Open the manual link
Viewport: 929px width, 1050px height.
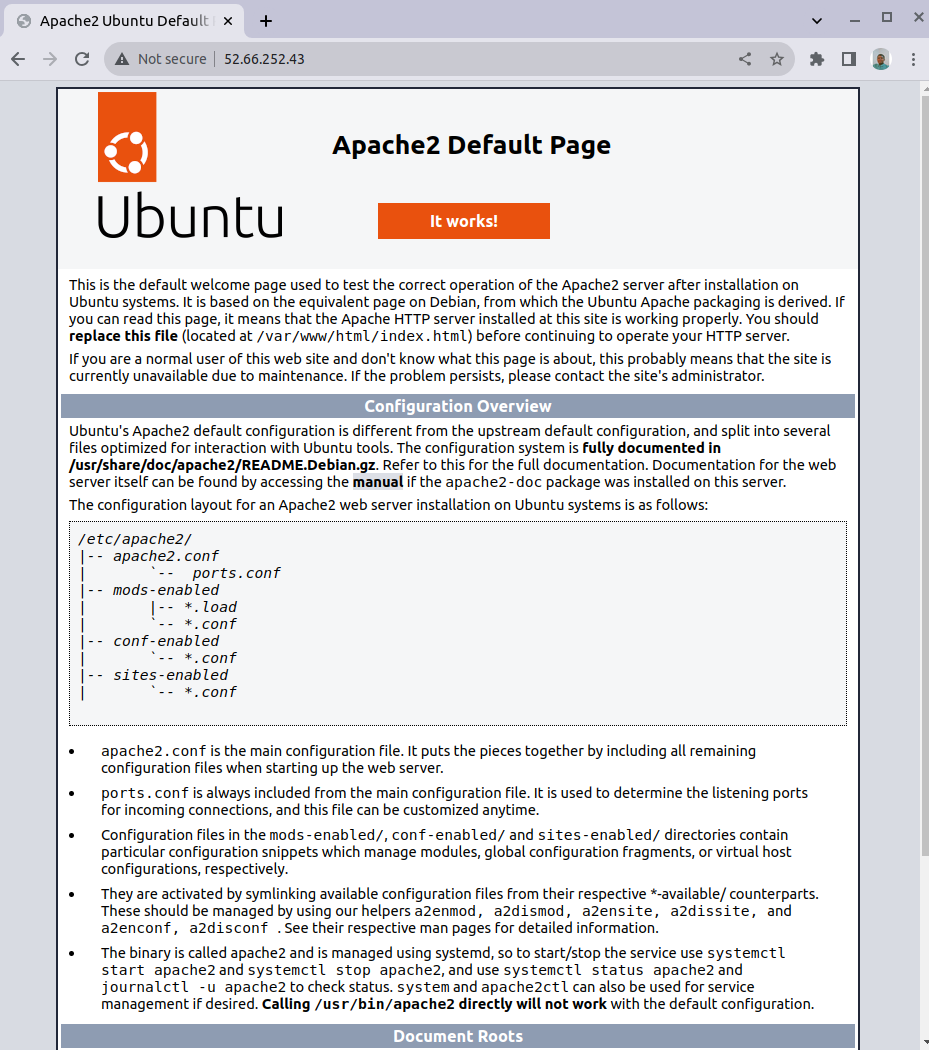click(378, 482)
